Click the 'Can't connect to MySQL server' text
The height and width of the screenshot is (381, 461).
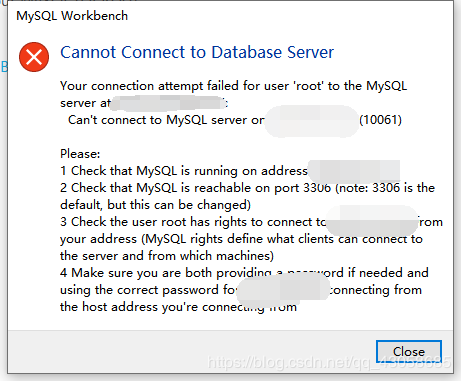(x=166, y=120)
